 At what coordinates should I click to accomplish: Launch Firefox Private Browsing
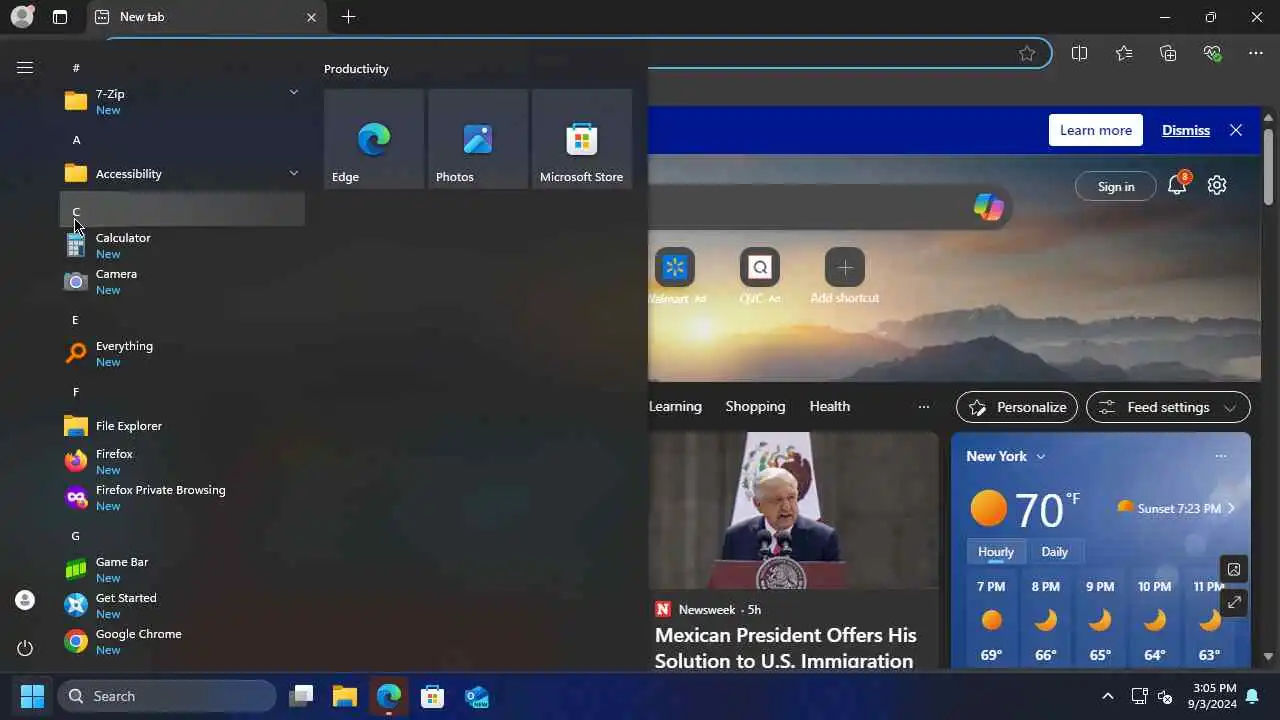click(x=182, y=497)
